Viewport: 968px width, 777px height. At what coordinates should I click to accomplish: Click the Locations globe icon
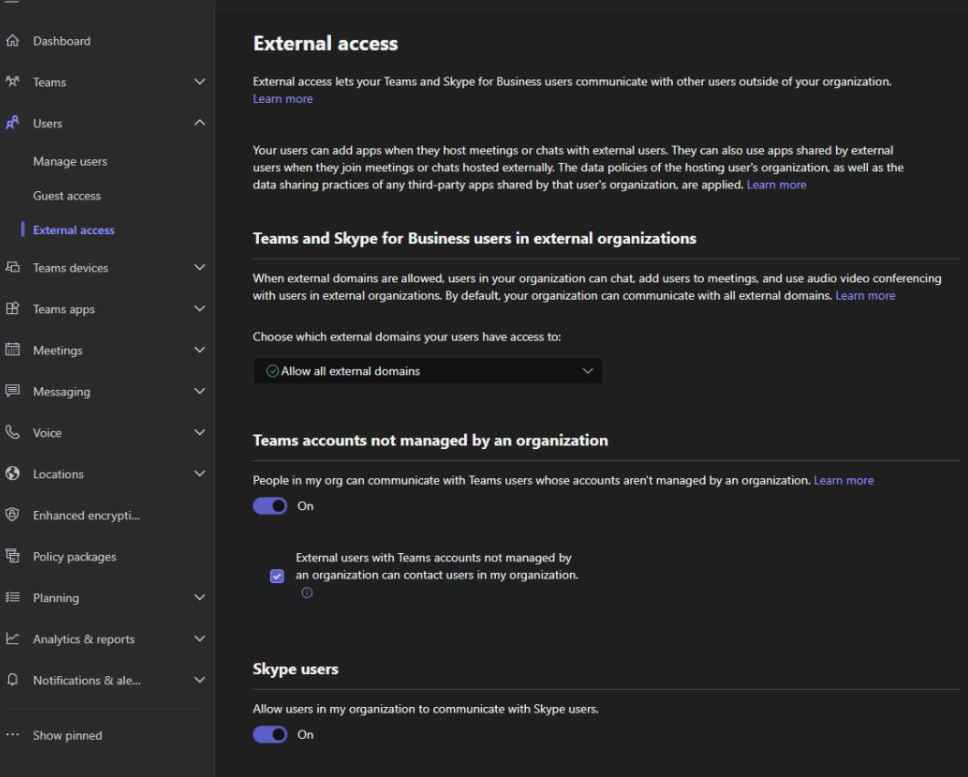[12, 473]
